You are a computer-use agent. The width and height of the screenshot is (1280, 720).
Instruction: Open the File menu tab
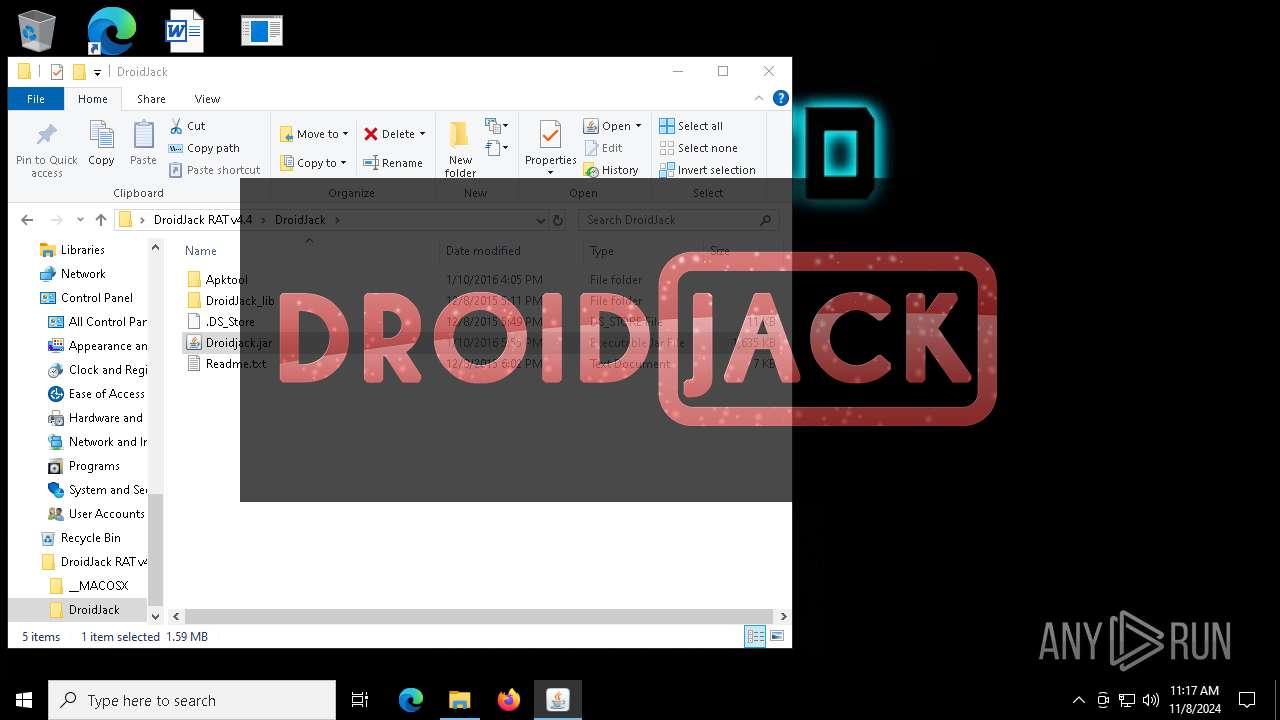36,99
